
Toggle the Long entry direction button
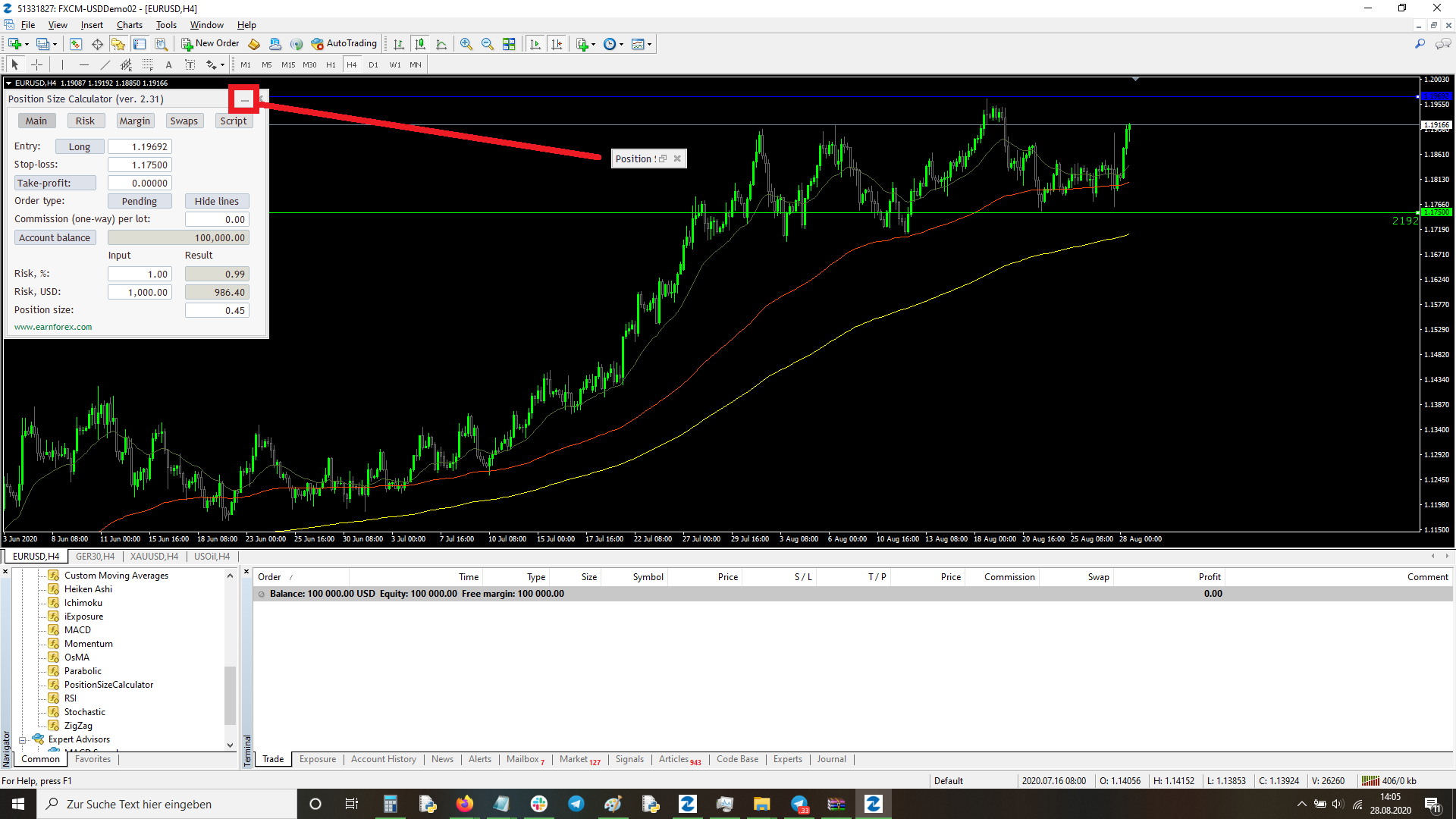tap(79, 146)
